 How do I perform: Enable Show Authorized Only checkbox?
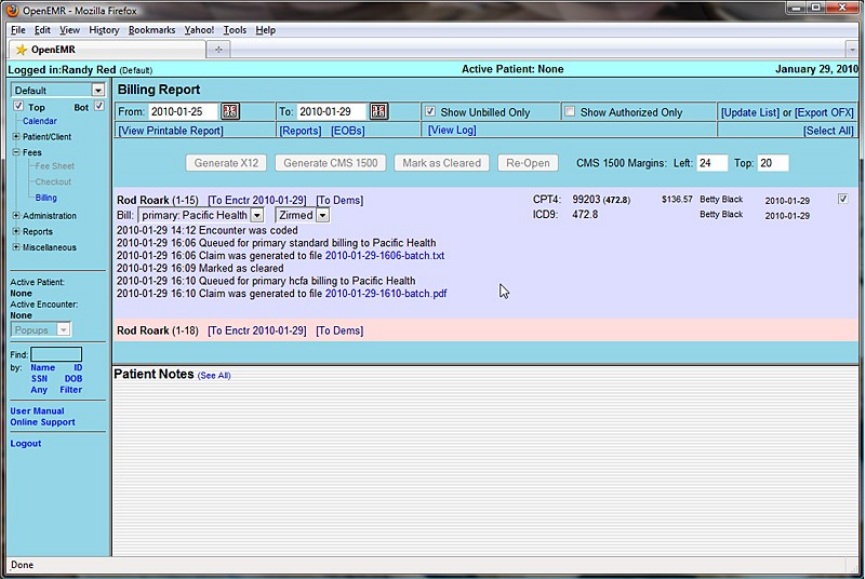coord(570,111)
